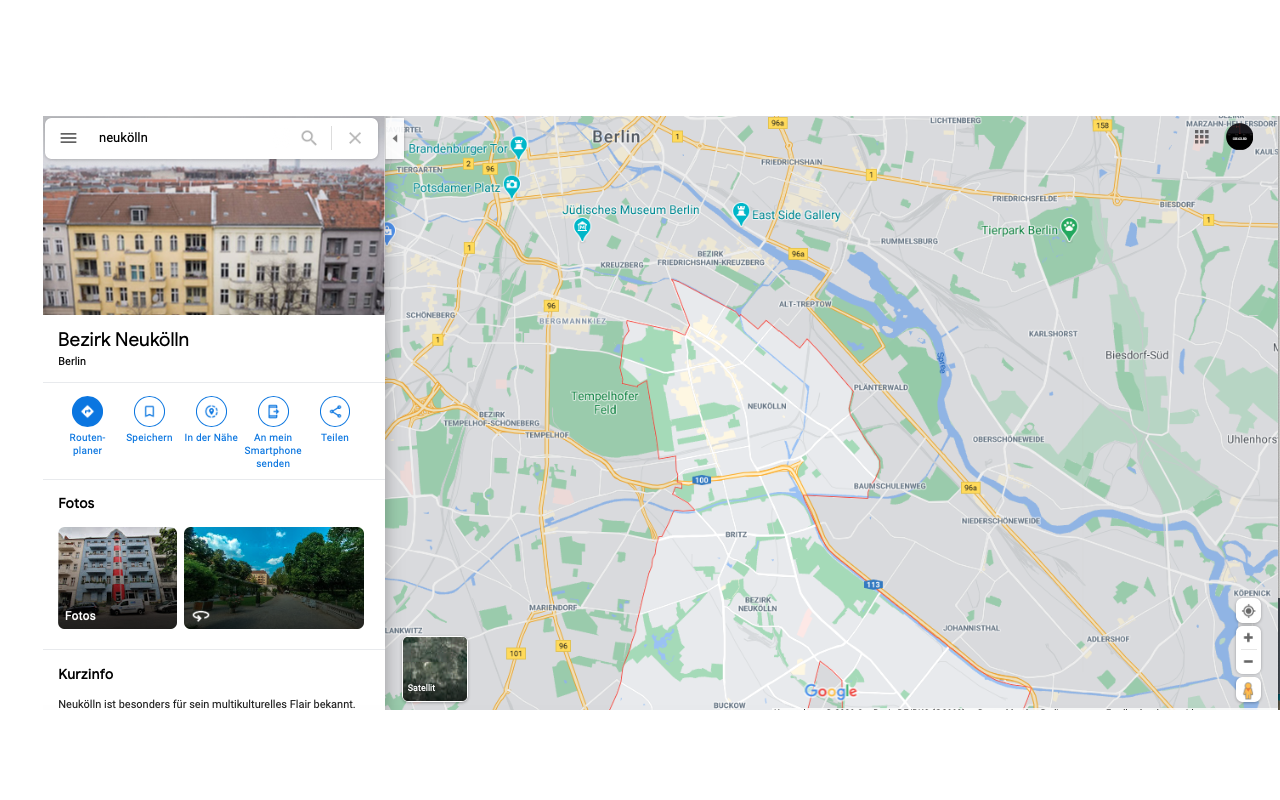
Task: Zoom in with the plus button
Action: [1248, 638]
